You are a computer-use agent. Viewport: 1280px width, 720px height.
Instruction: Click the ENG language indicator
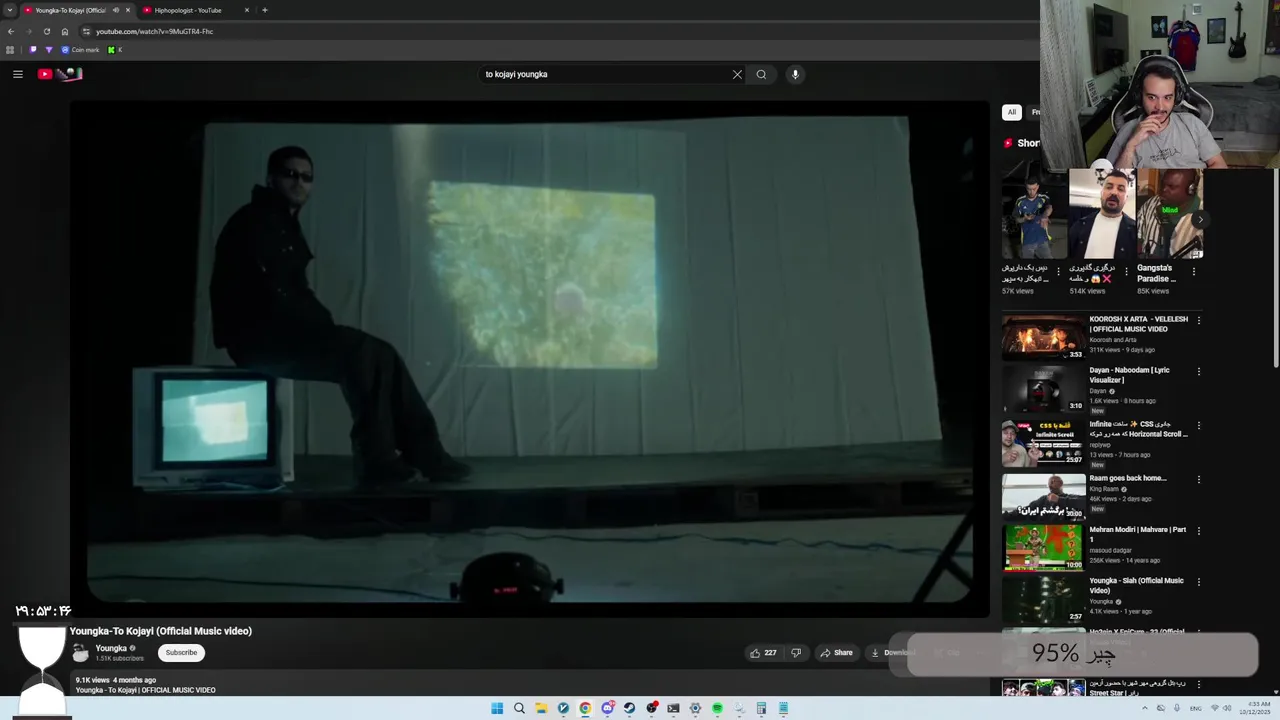(1195, 708)
